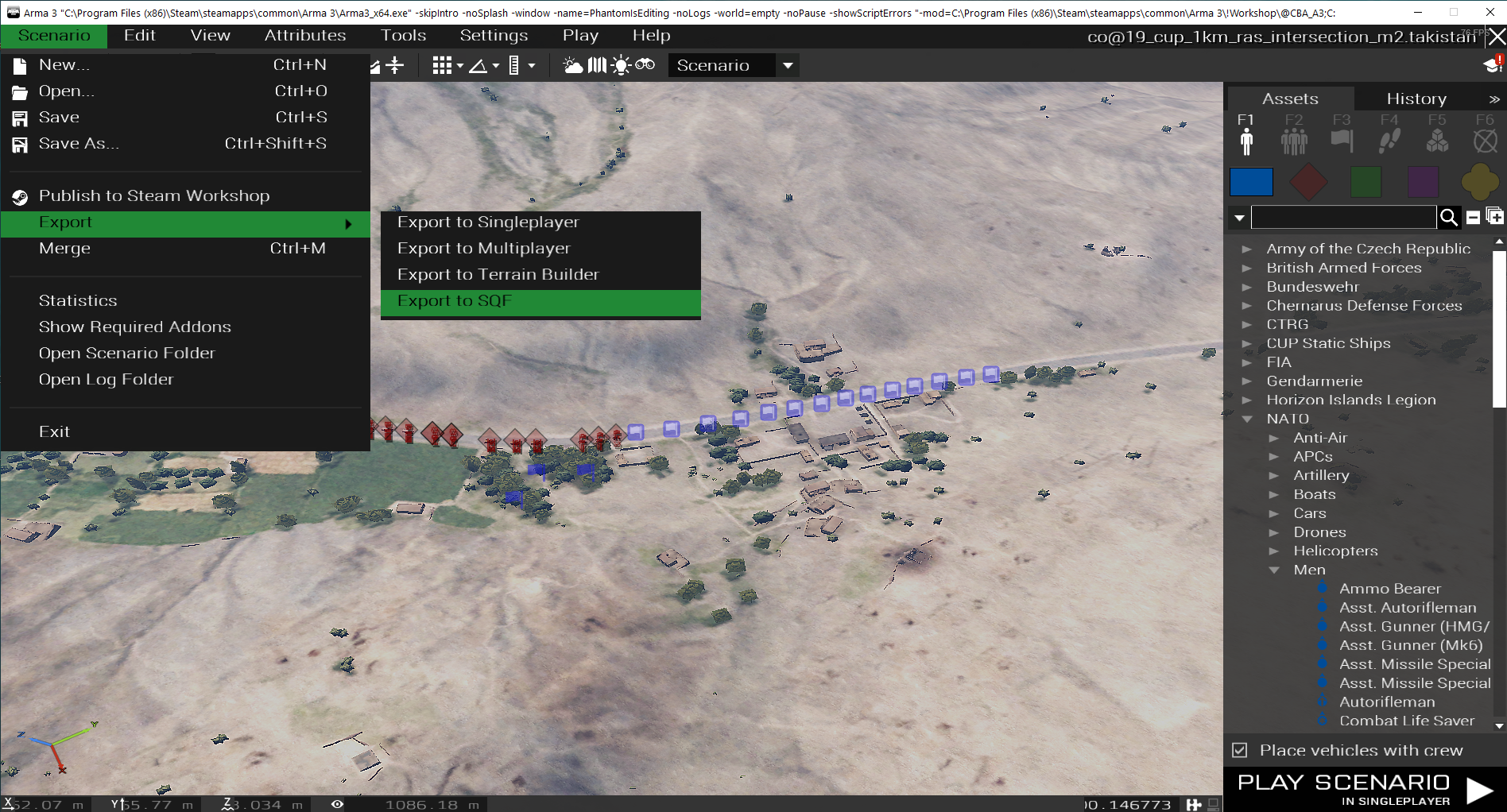This screenshot has height=812, width=1507.
Task: Click Play Scenario in Singleplayer button
Action: [1365, 790]
